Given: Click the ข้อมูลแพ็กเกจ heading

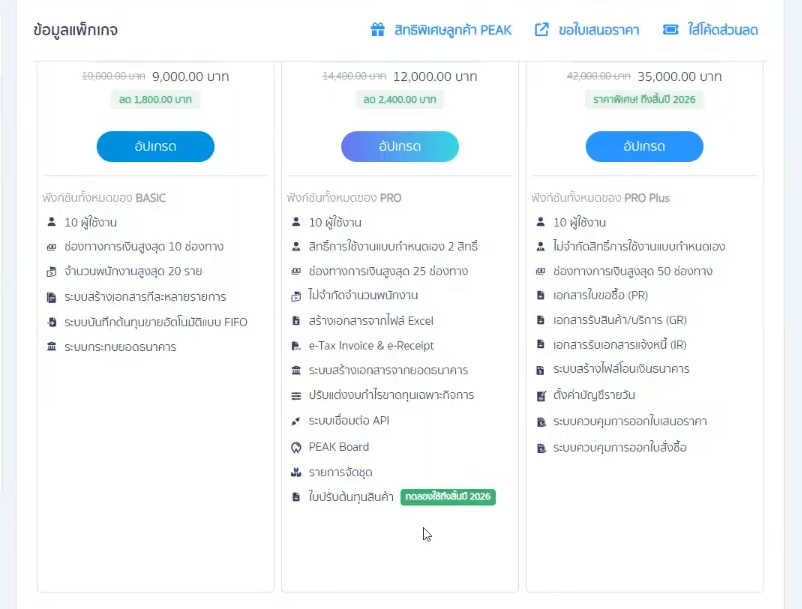Looking at the screenshot, I should pos(76,30).
